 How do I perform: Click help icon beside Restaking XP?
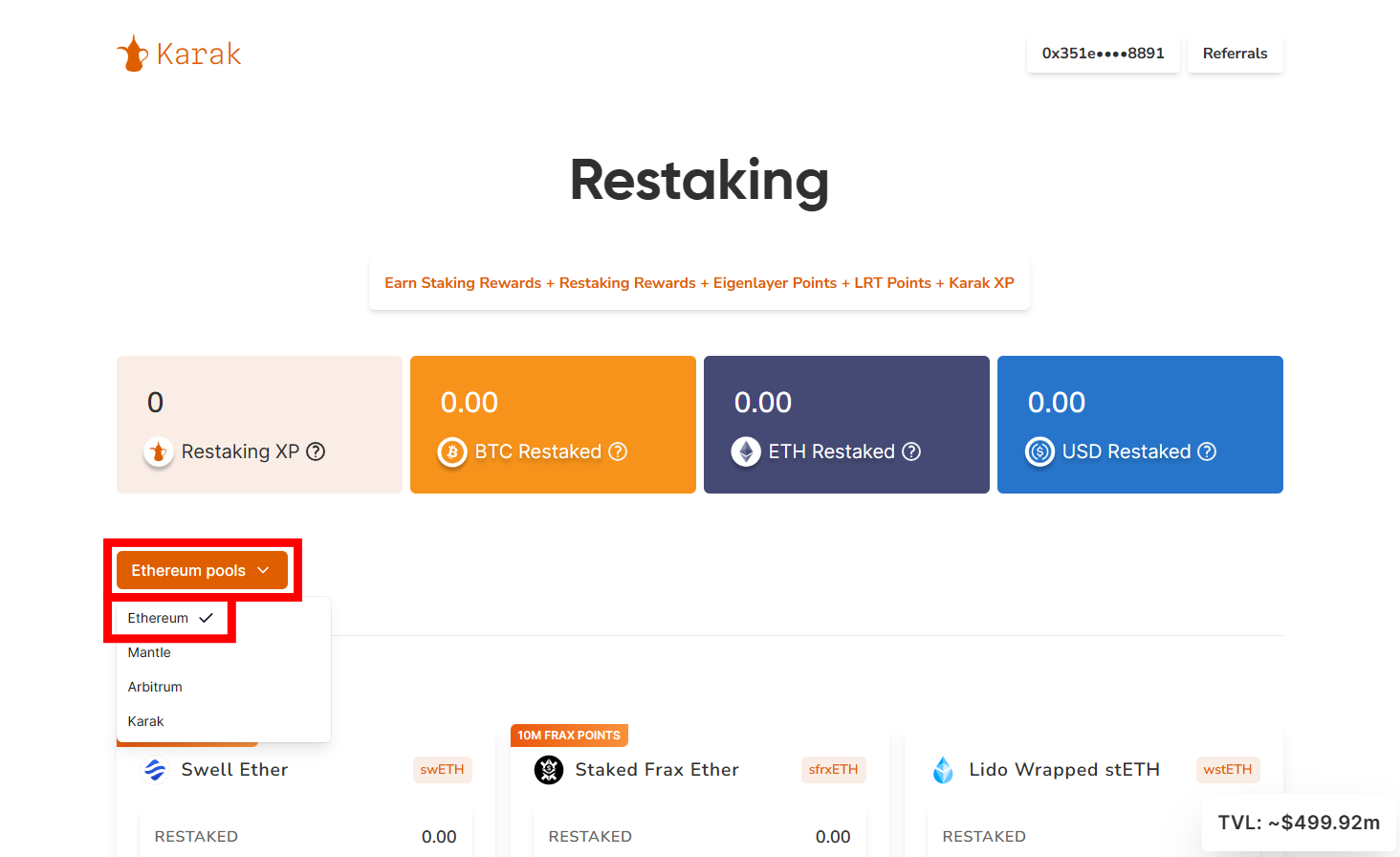(x=316, y=451)
